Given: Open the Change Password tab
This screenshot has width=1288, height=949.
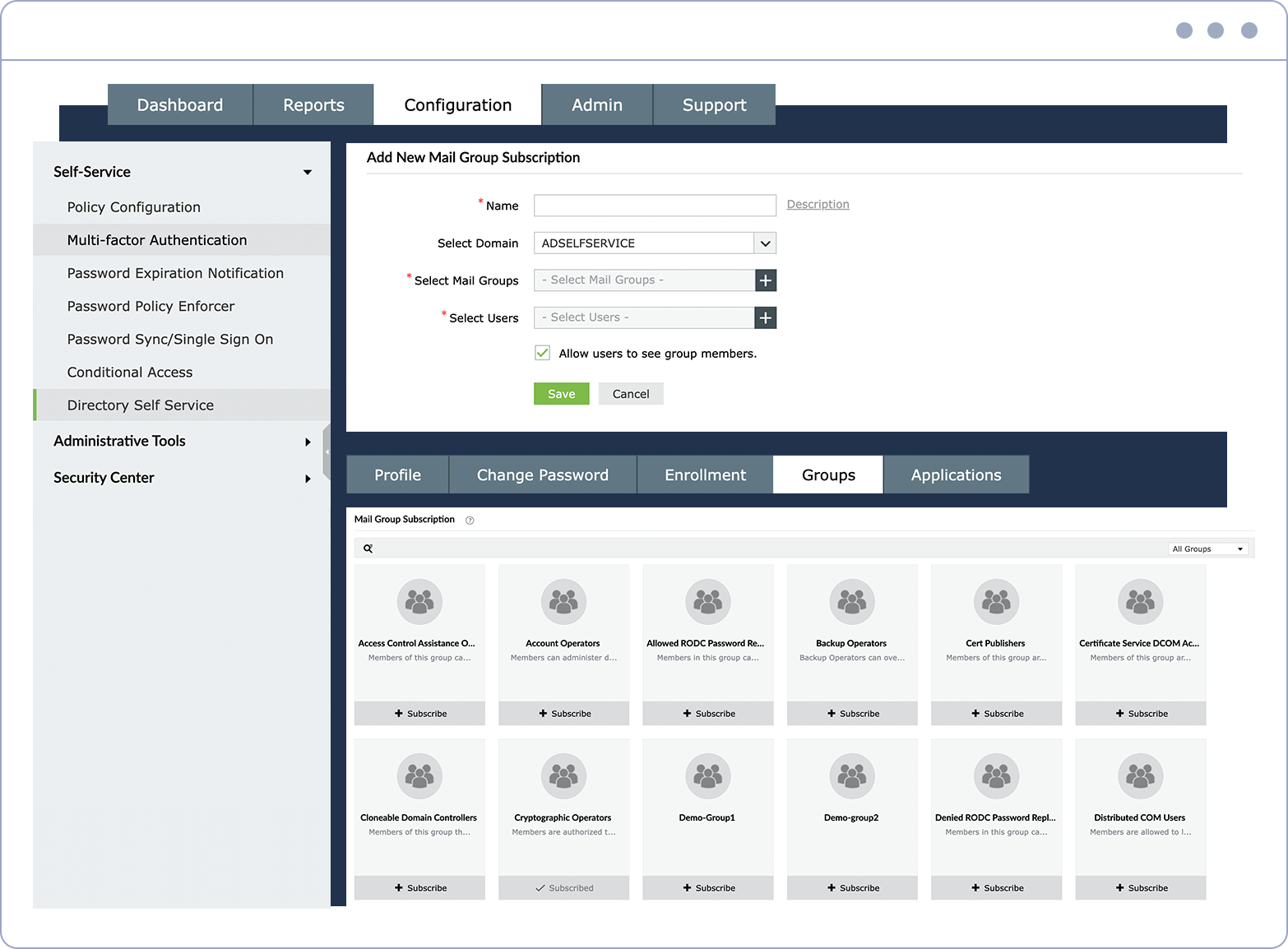Looking at the screenshot, I should point(542,474).
